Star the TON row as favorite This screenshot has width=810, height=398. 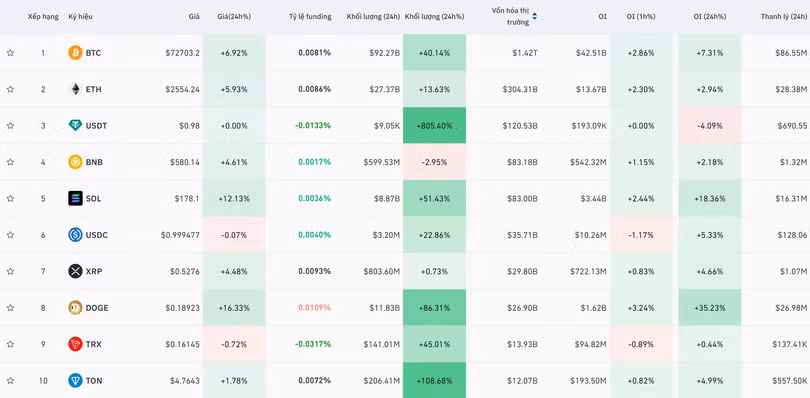pyautogui.click(x=10, y=381)
